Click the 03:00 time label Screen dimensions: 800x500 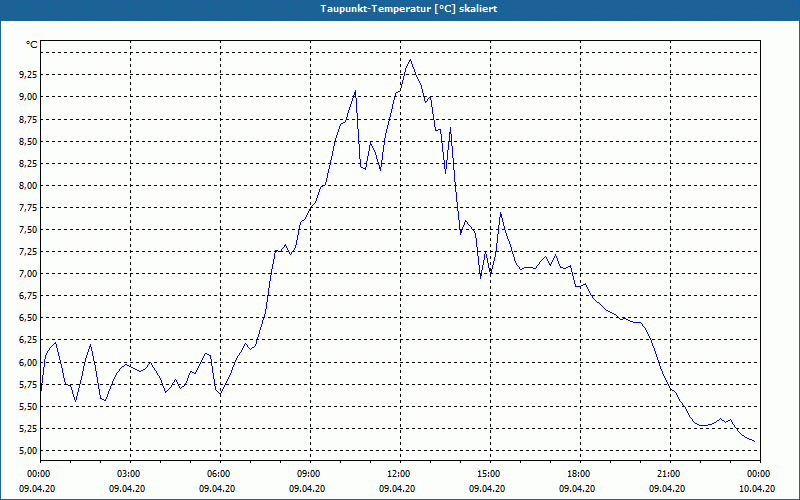pyautogui.click(x=131, y=474)
